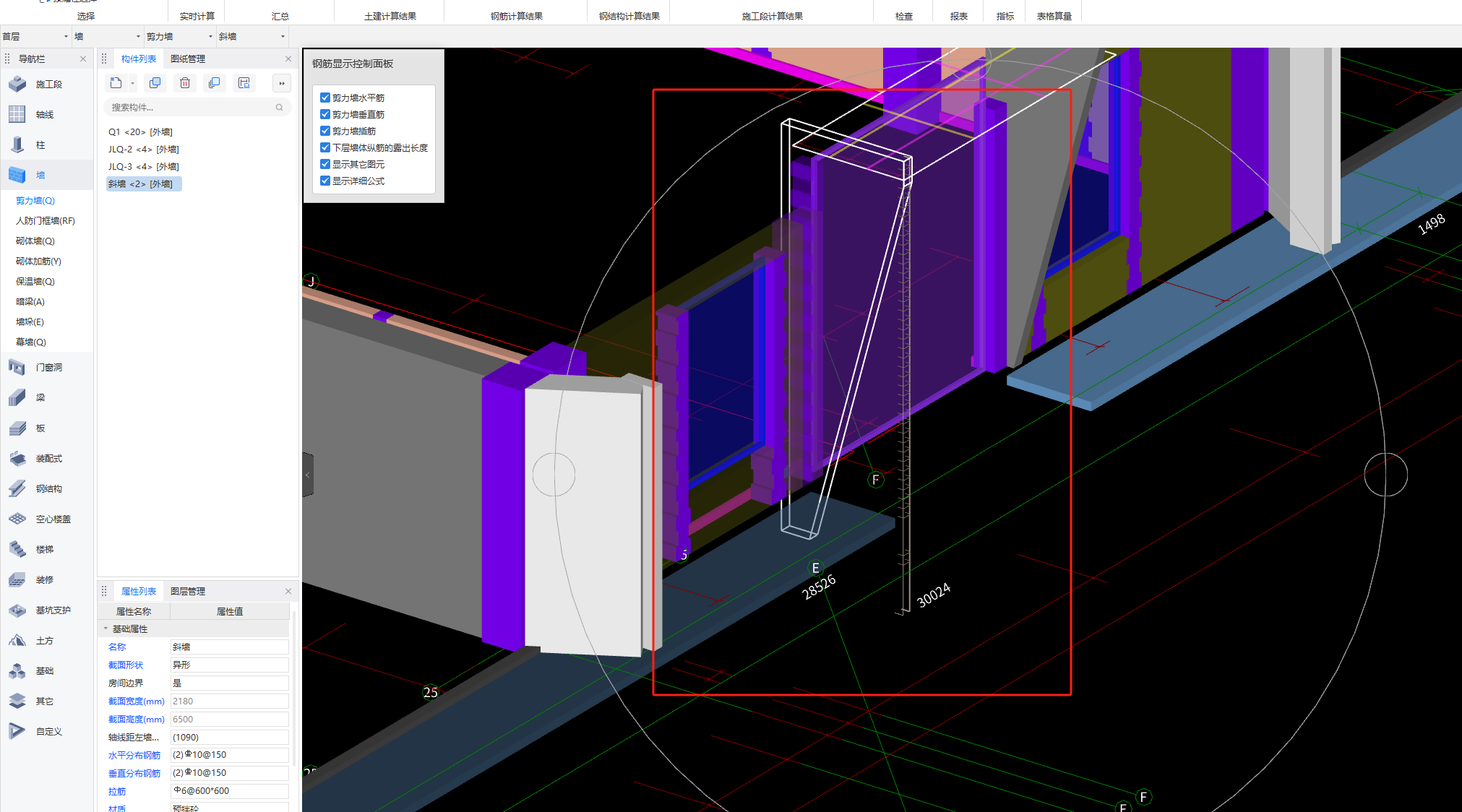
Task: Open 施工段 in the navigation bar
Action: (48, 85)
